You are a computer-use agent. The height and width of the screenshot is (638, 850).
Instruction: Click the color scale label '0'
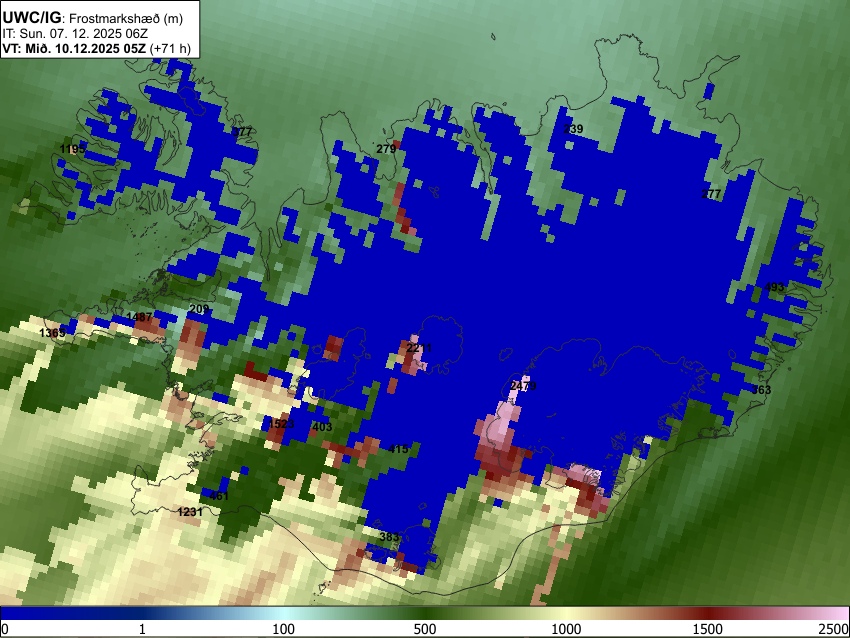[x=5, y=629]
